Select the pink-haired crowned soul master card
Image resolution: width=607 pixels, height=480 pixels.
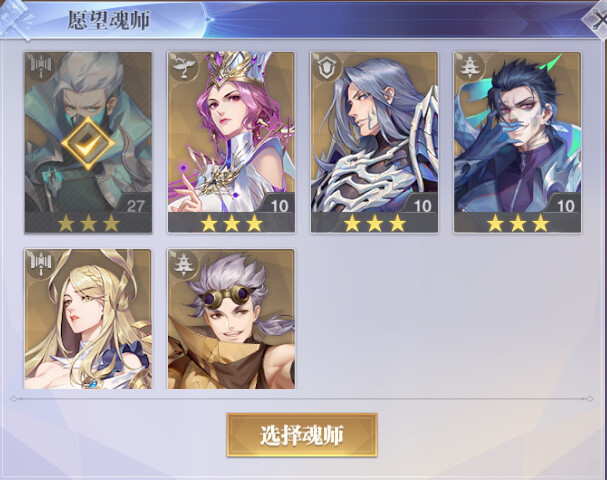tap(231, 142)
